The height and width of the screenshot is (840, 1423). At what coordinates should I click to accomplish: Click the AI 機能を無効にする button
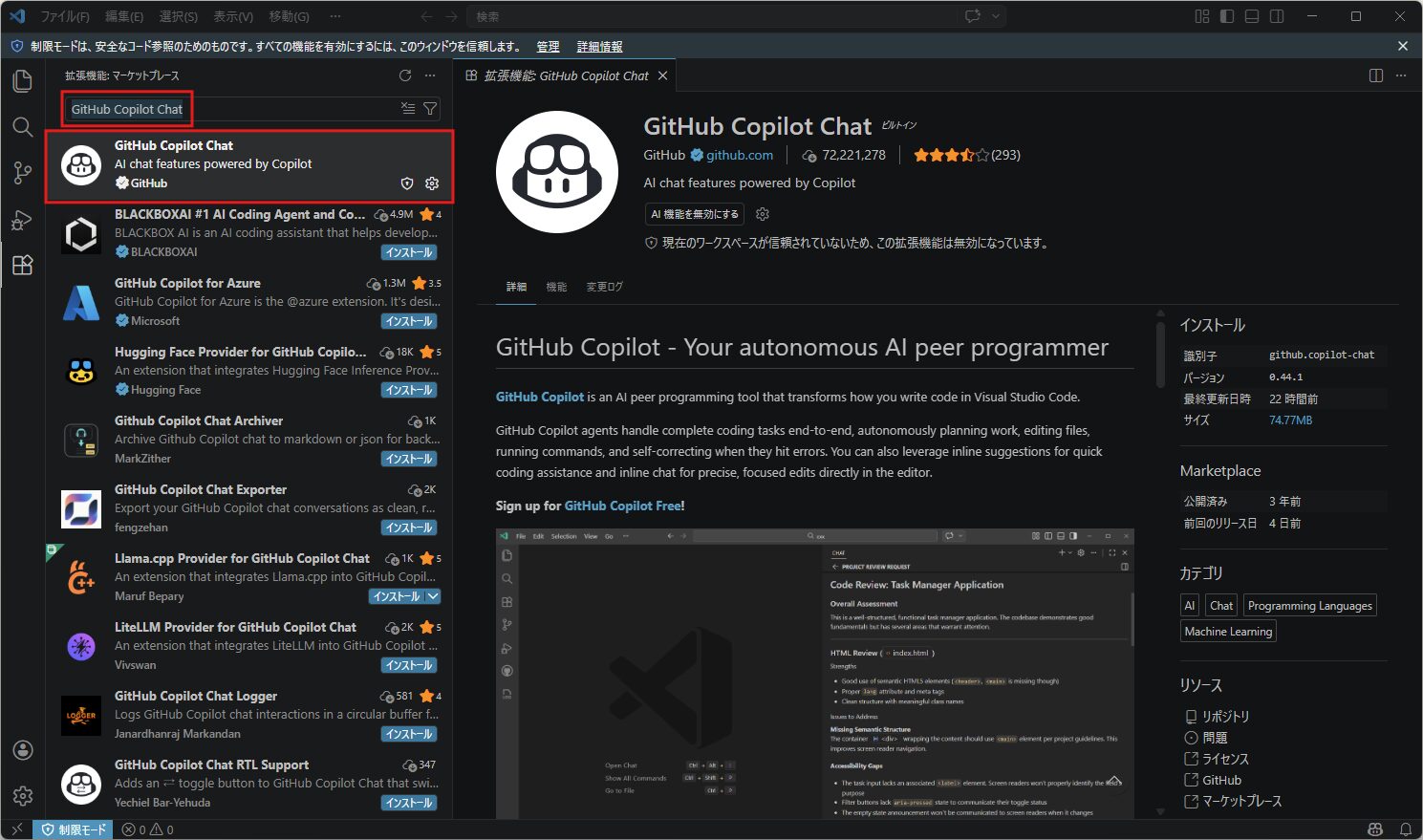[695, 214]
